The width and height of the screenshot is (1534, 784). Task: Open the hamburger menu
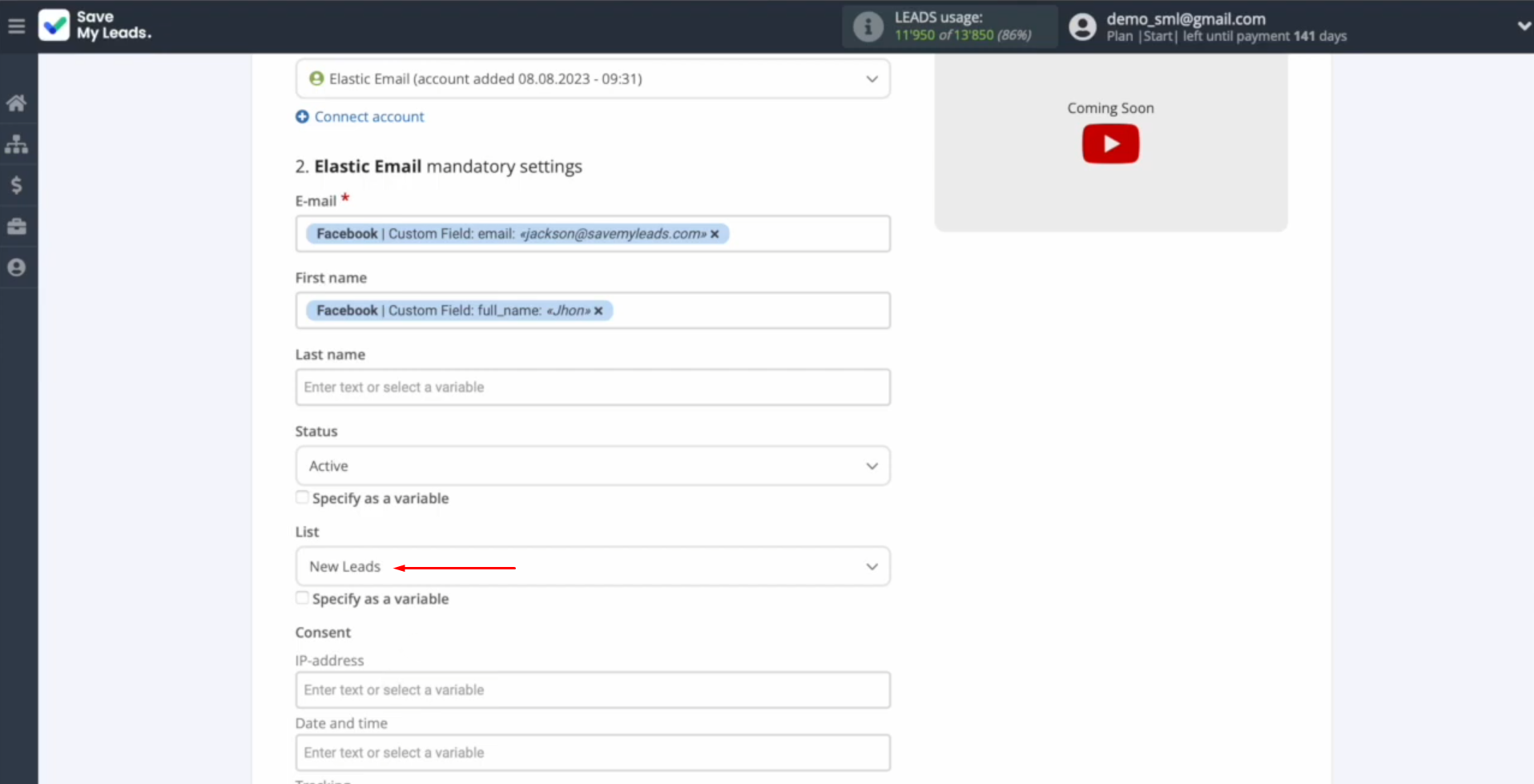16,26
